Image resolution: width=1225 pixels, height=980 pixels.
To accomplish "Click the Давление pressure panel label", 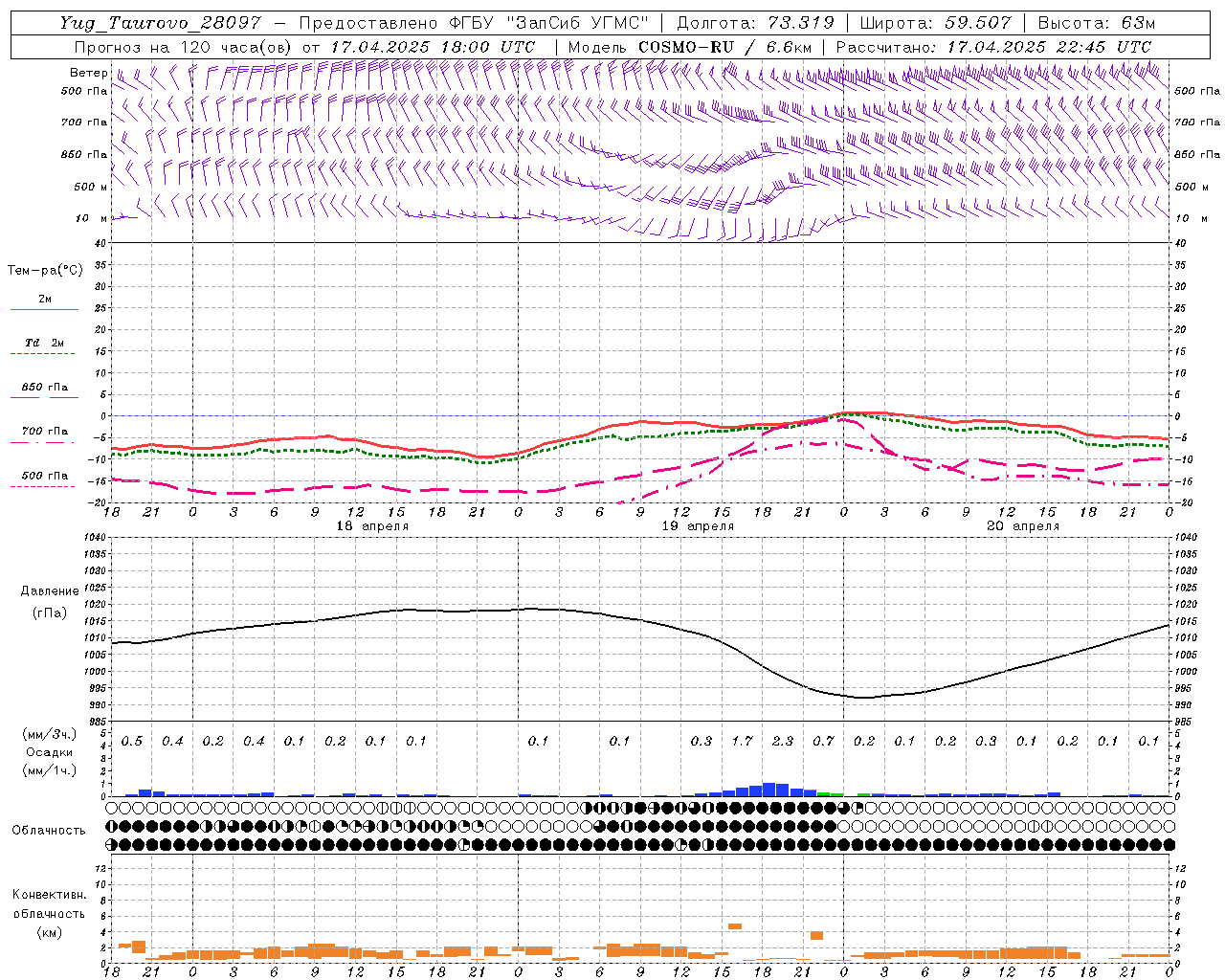I will [50, 591].
